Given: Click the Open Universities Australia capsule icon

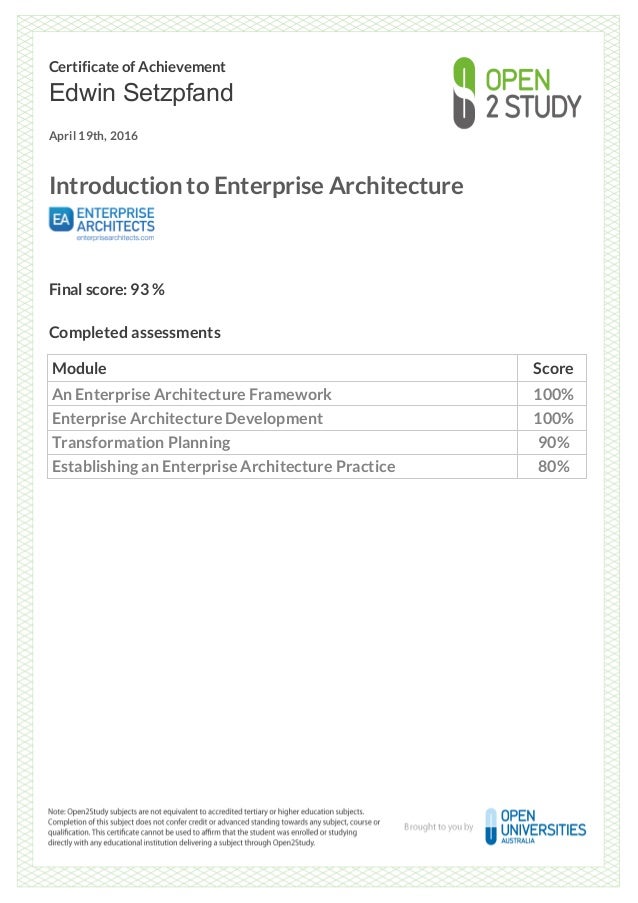Looking at the screenshot, I should coord(491,826).
